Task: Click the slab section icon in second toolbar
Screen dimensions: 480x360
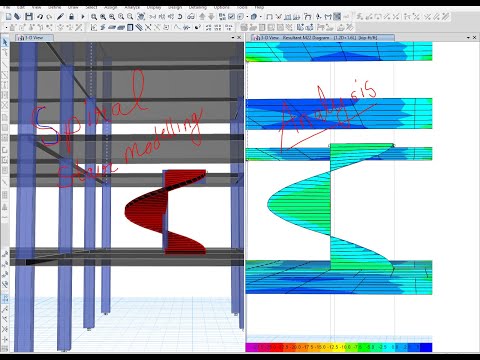Action: point(112,27)
